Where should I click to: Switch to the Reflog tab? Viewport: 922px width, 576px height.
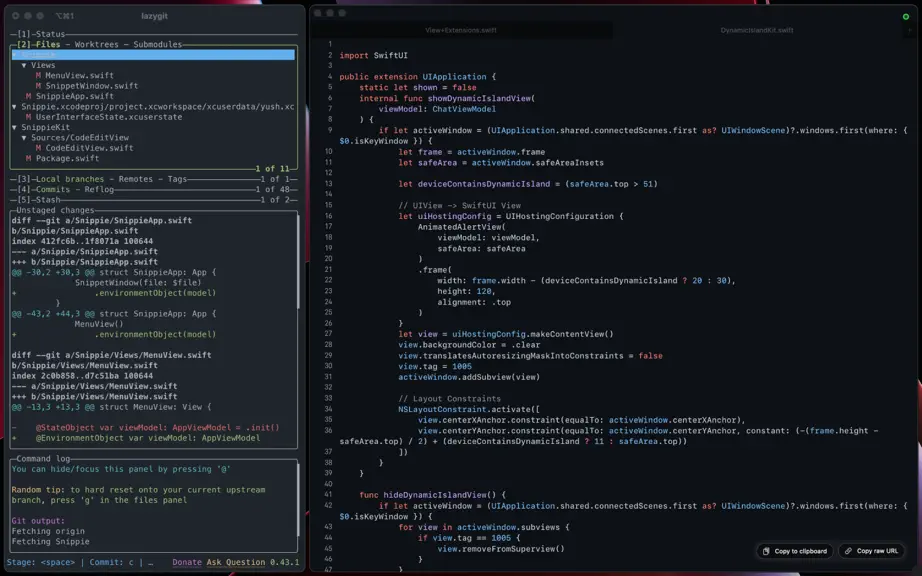[99, 190]
